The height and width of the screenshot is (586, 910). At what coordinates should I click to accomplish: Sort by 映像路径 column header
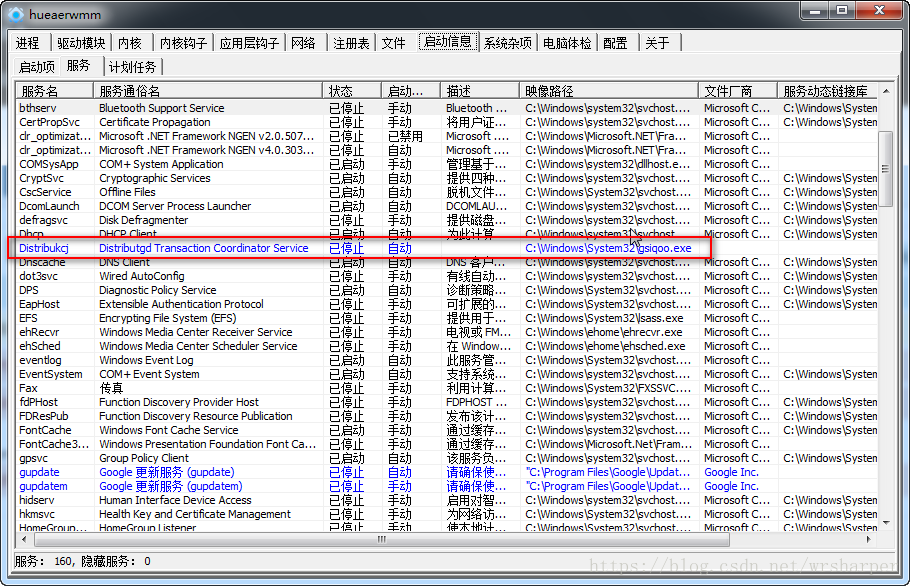point(608,91)
